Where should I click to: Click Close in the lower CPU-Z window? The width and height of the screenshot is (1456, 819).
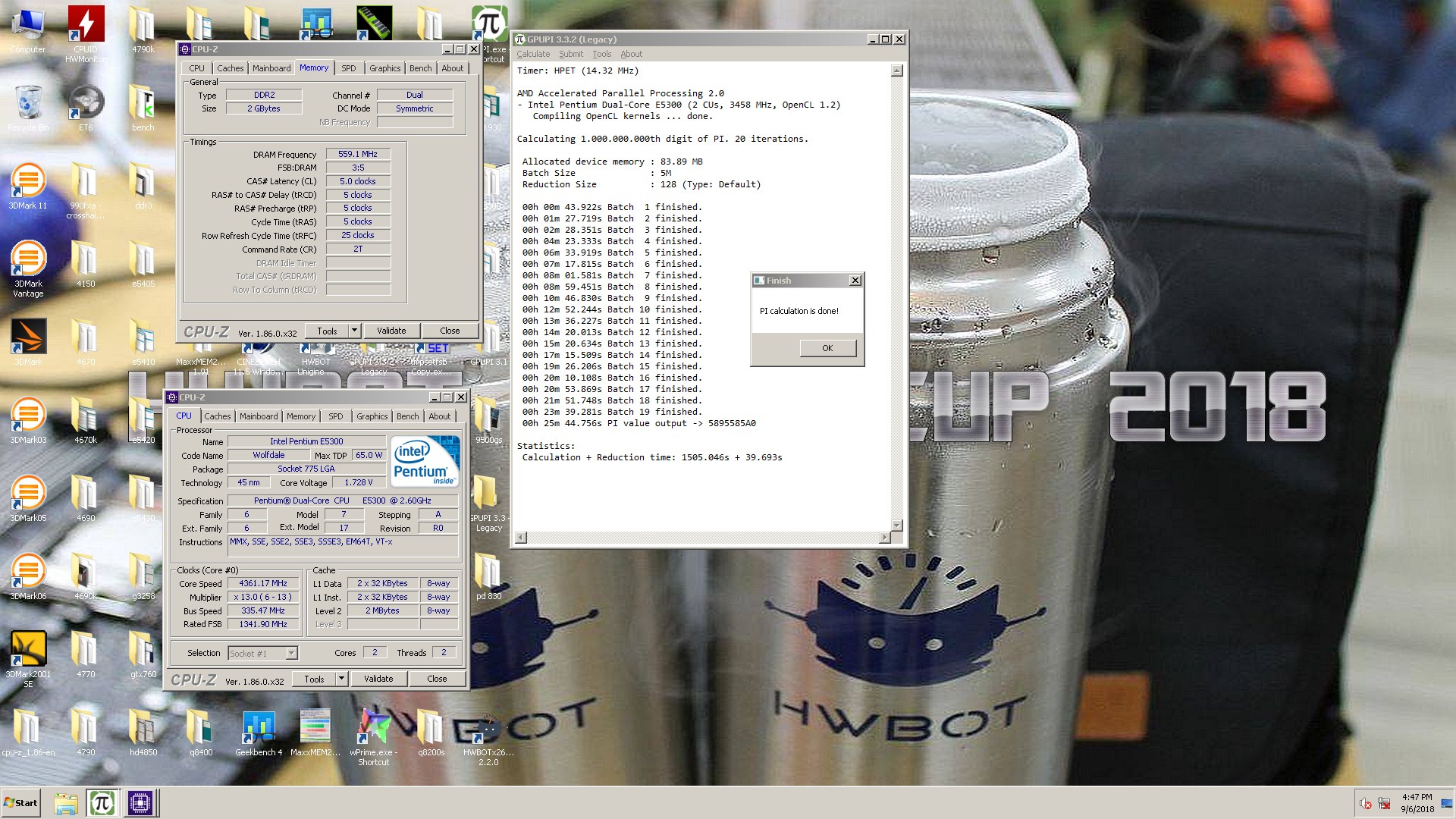(437, 679)
